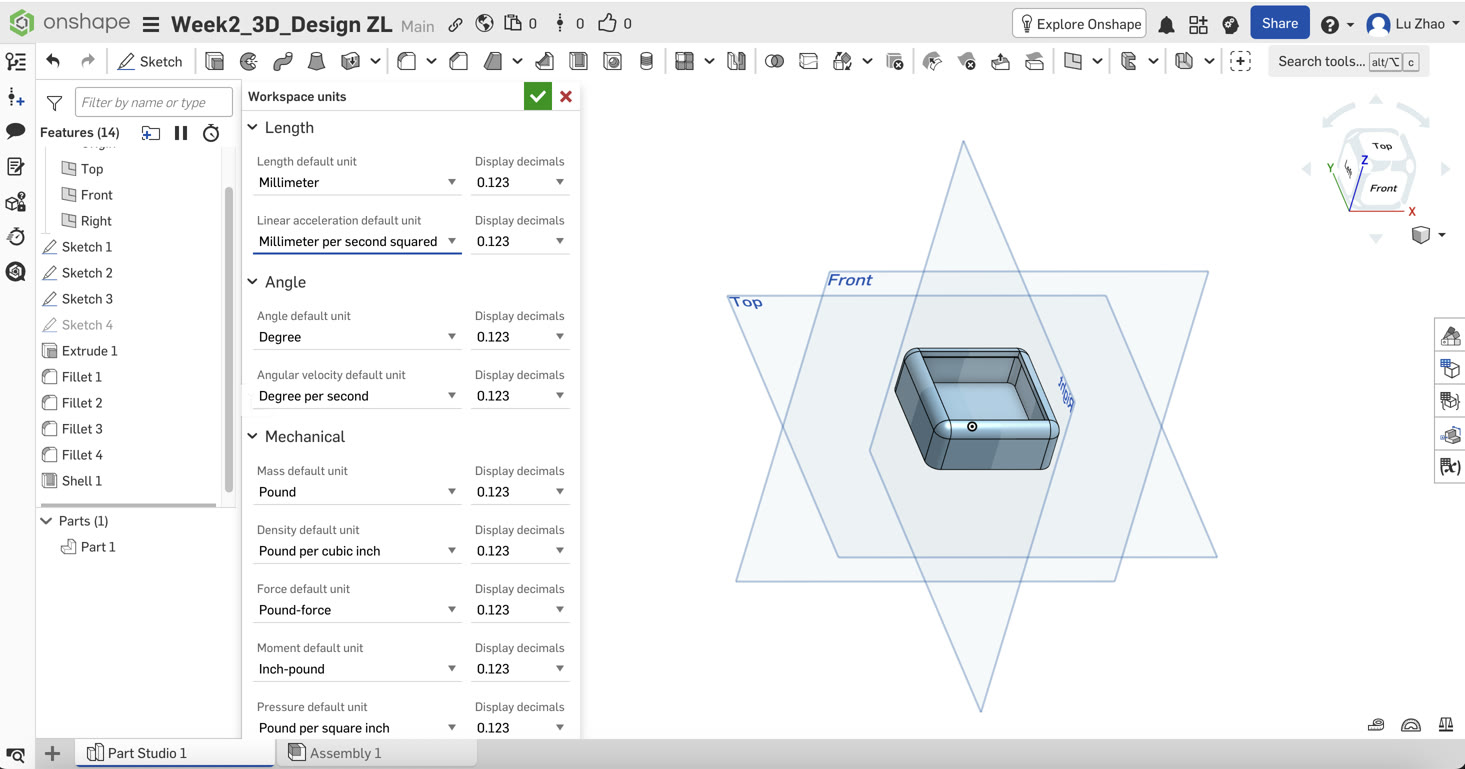Select the Extrude tool in toolbar
1465x769 pixels.
click(215, 61)
